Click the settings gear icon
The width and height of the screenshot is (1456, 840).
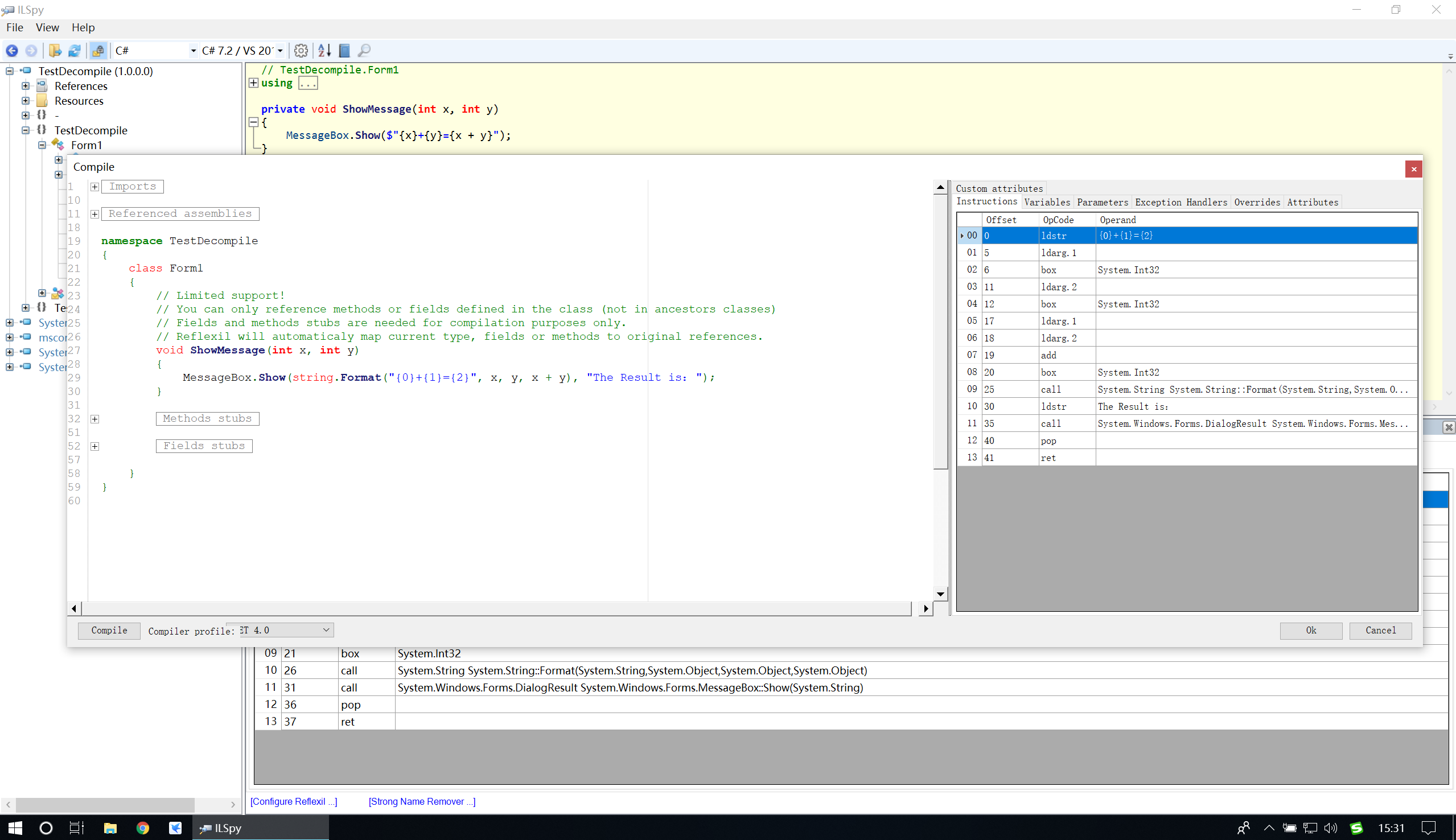(300, 50)
